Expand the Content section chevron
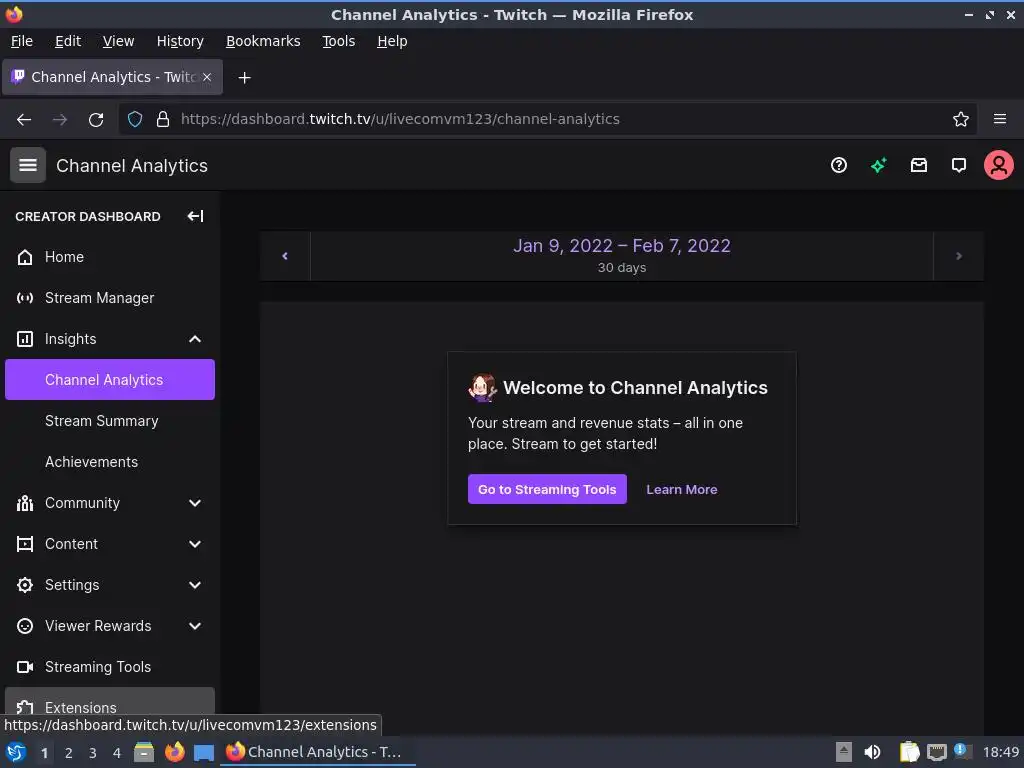The image size is (1024, 768). coord(195,544)
